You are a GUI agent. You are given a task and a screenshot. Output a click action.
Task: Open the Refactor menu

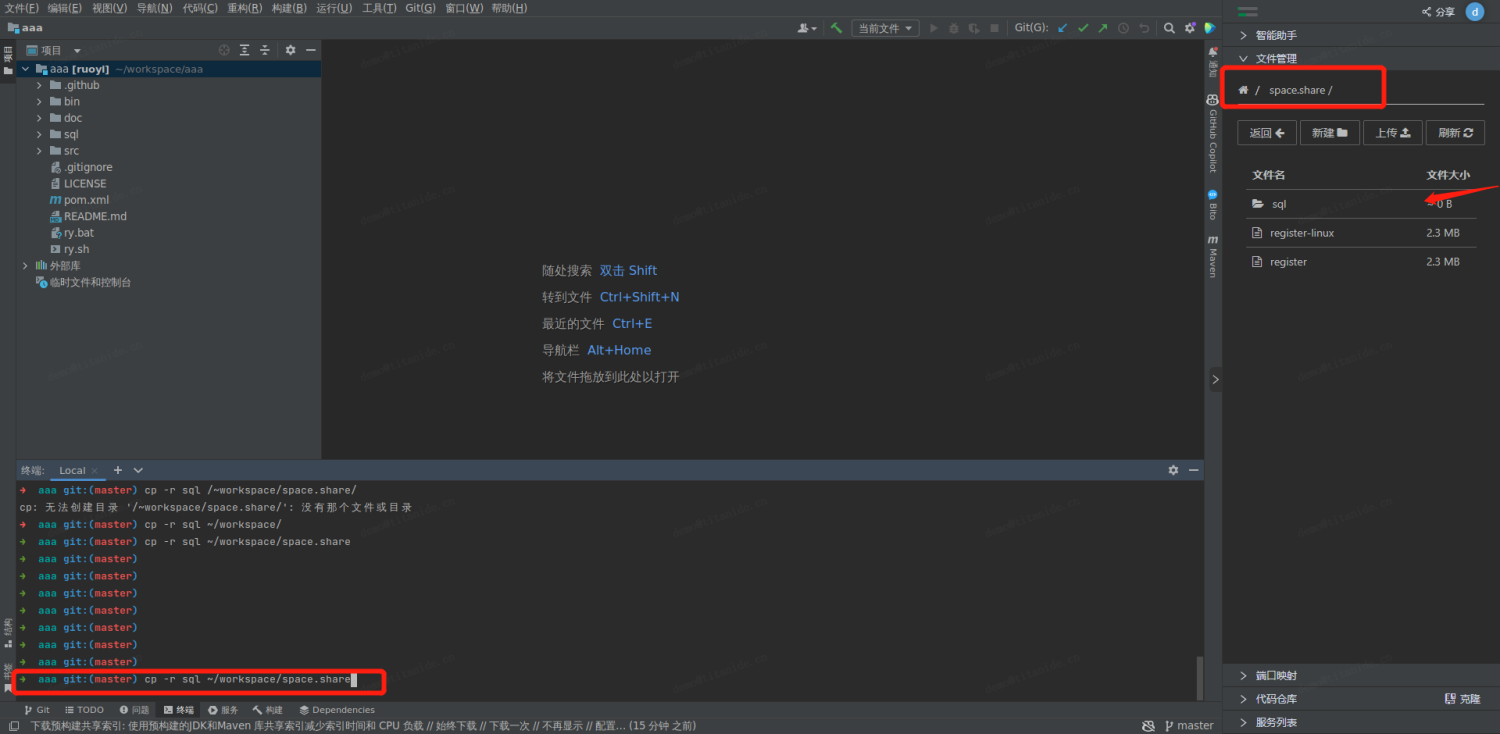tap(245, 8)
